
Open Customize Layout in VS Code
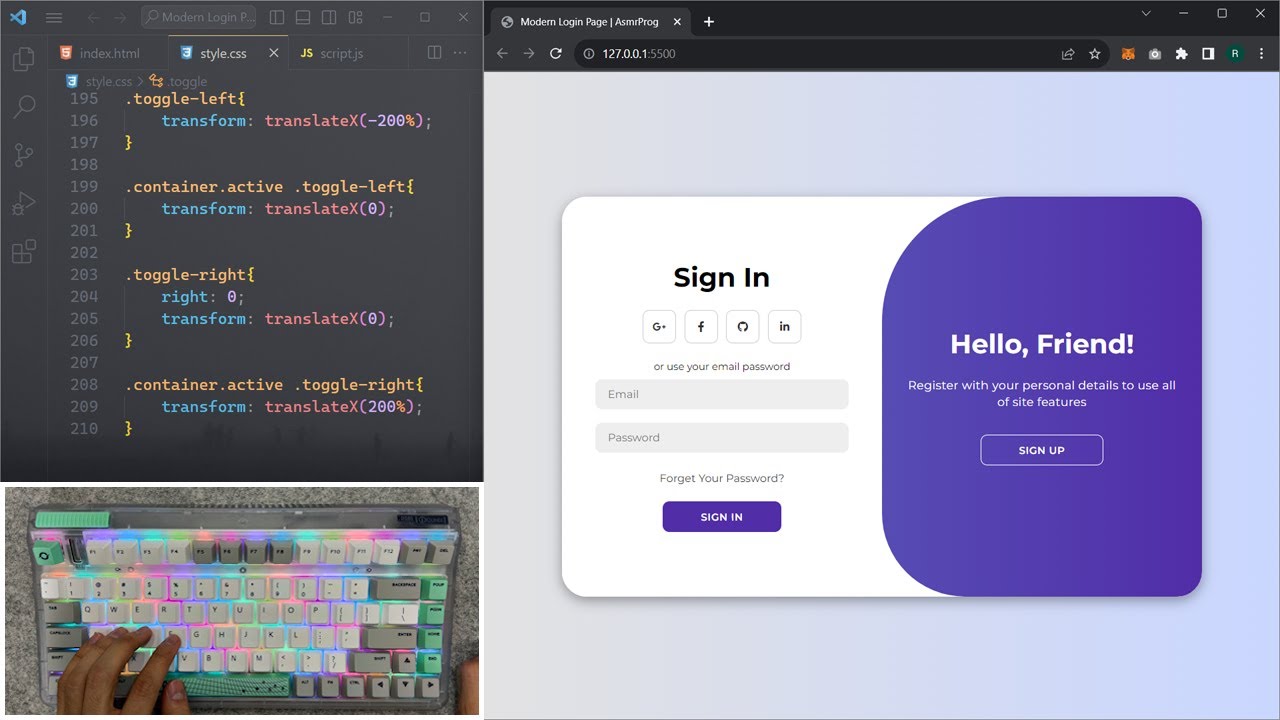coord(355,18)
